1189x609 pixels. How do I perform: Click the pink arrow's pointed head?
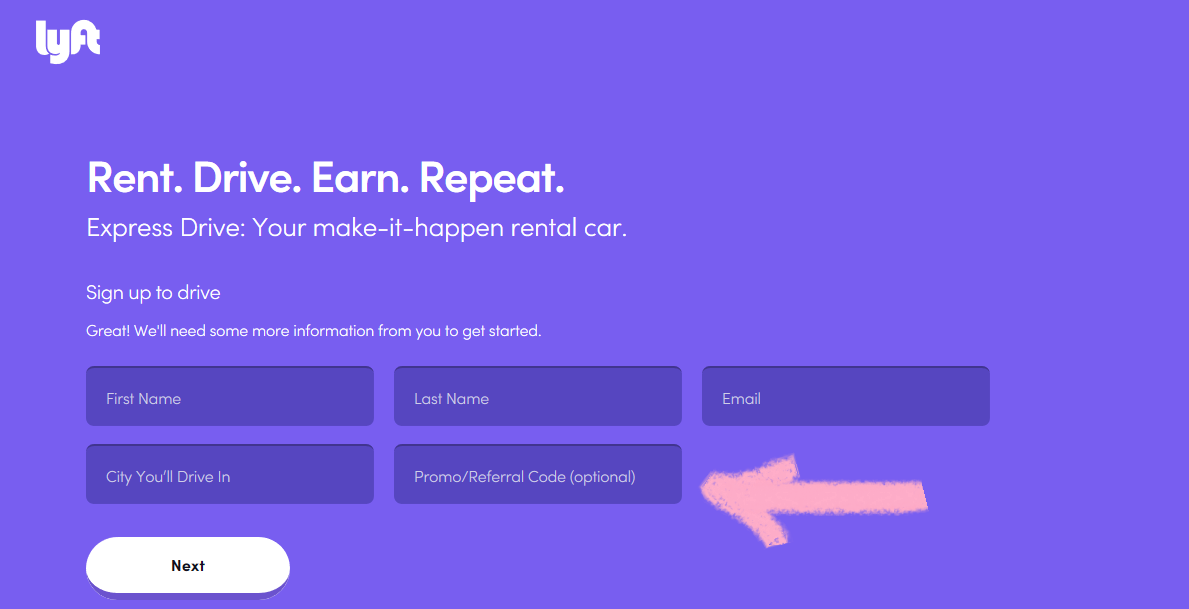720,490
